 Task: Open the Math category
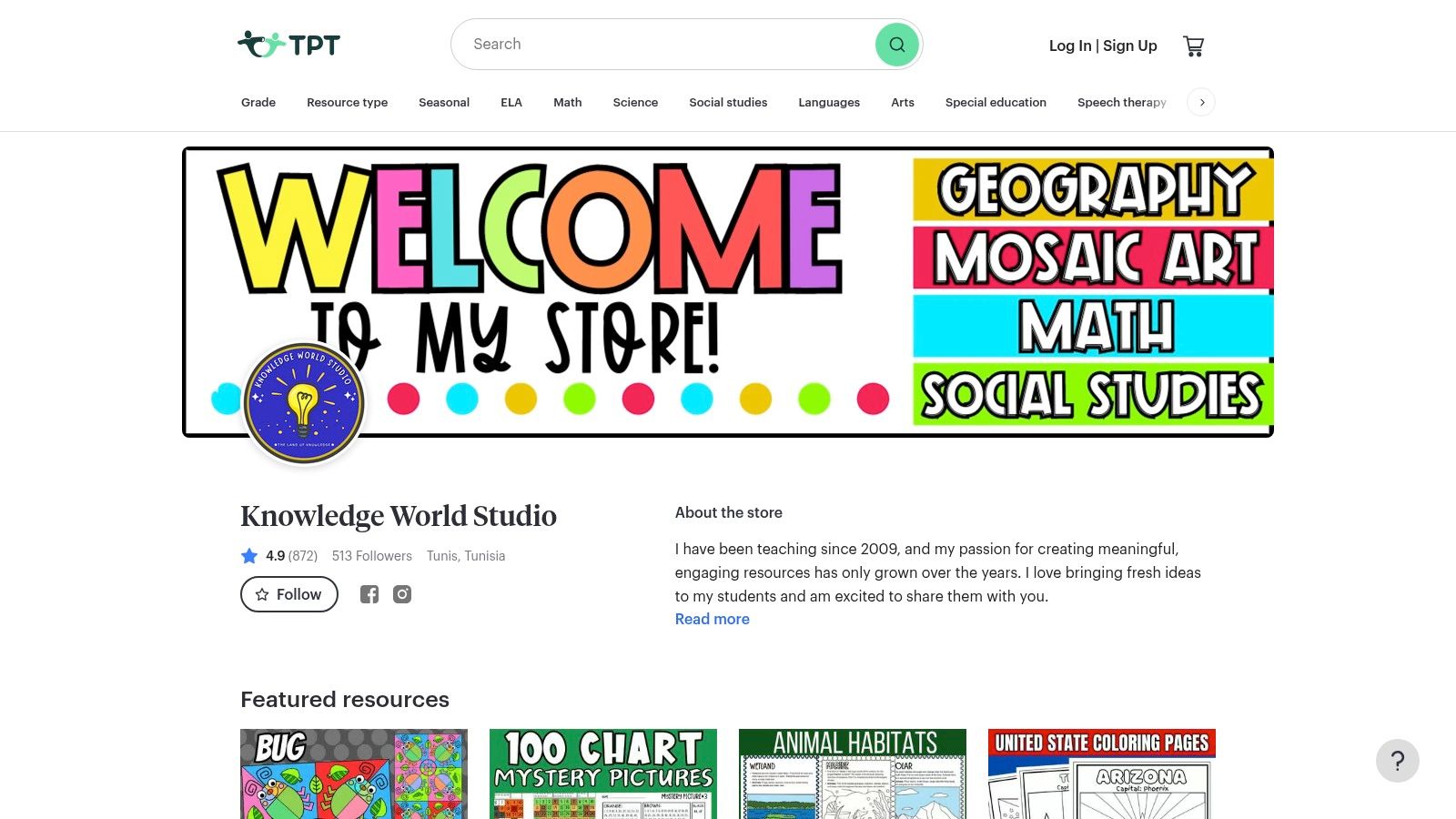(567, 102)
